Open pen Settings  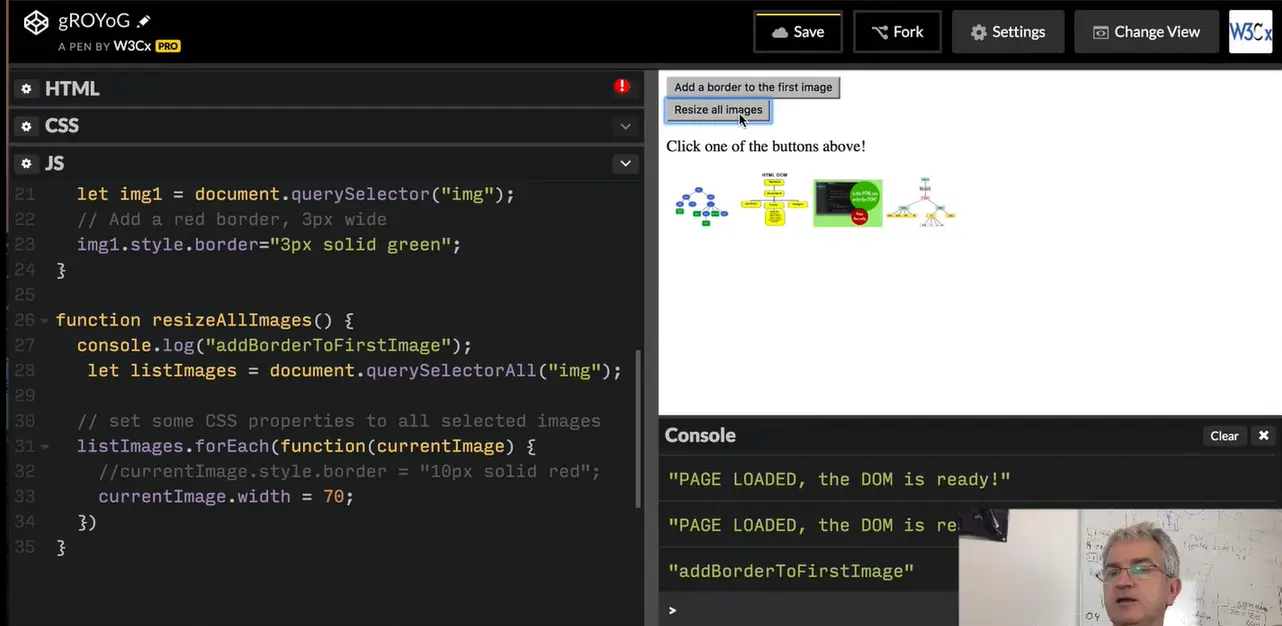(1008, 32)
